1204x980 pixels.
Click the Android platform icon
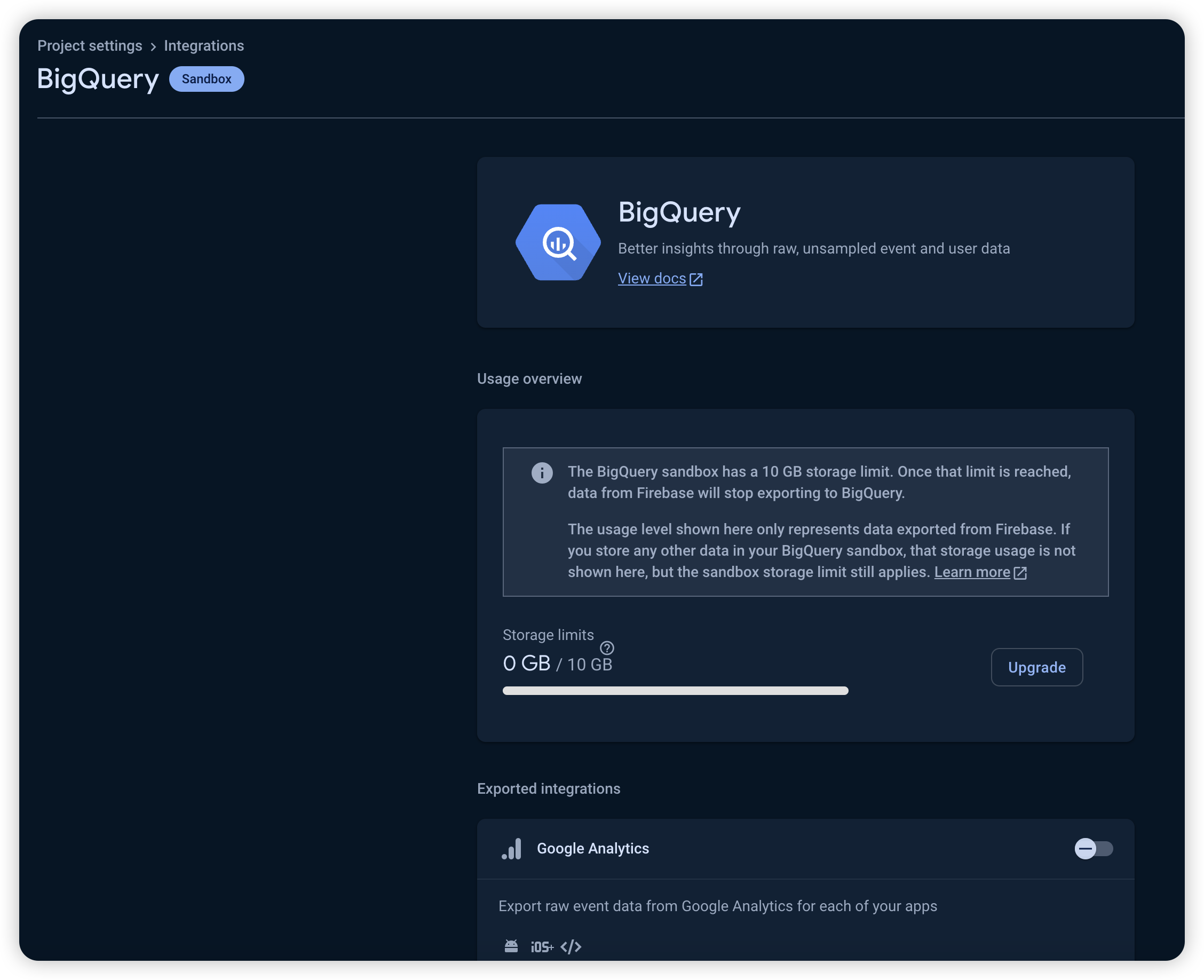pos(511,946)
